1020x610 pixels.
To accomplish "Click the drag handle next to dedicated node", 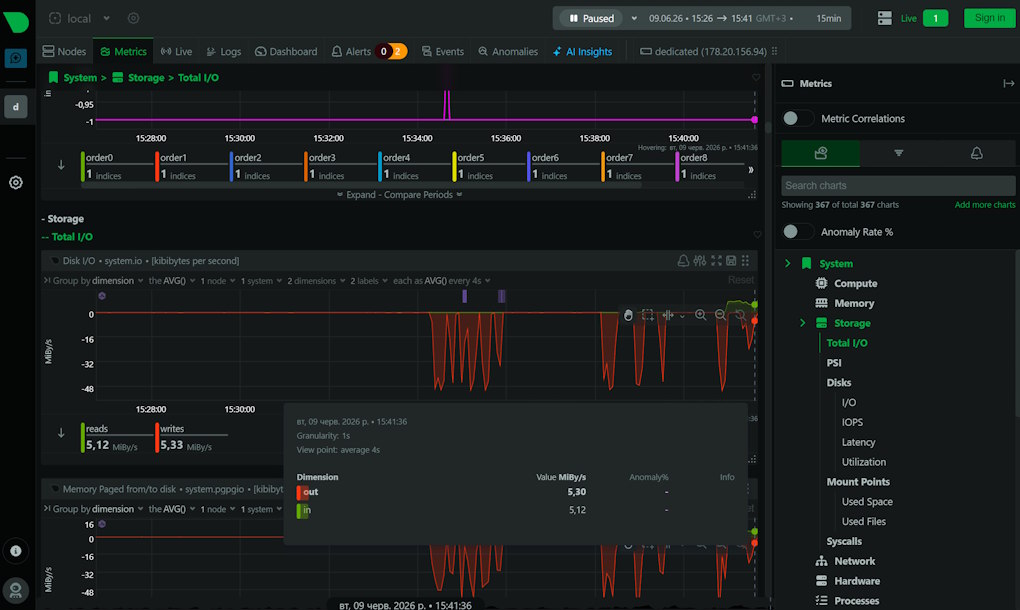I will click(774, 51).
